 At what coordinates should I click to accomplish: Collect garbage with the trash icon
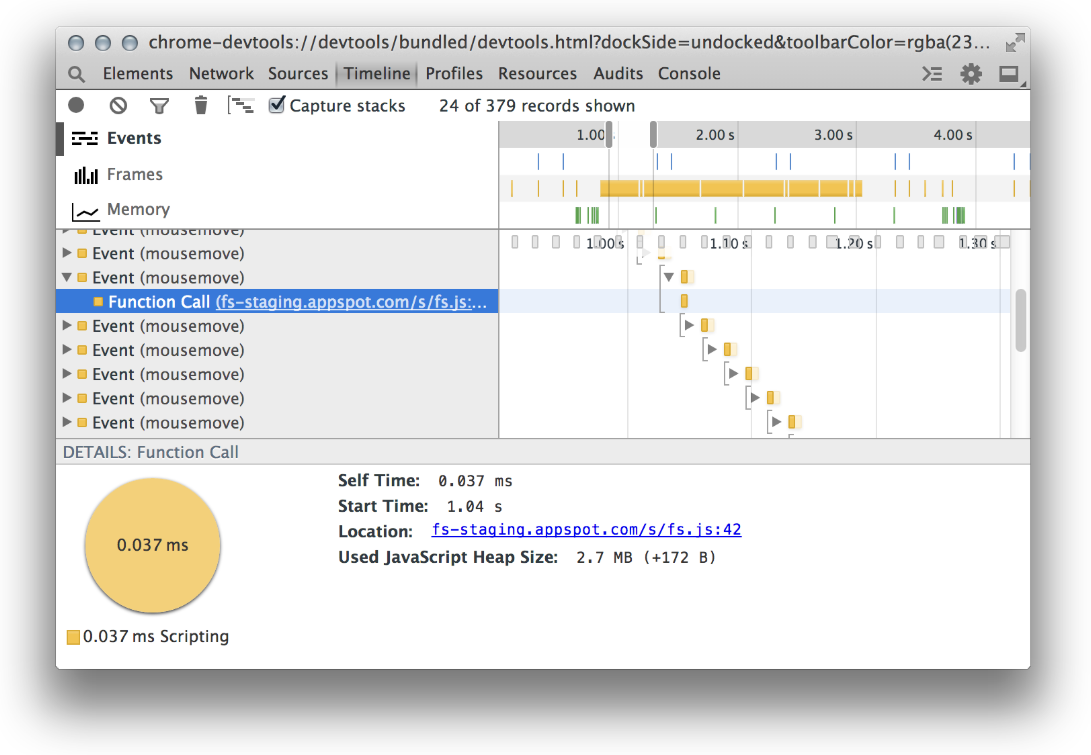[x=200, y=105]
